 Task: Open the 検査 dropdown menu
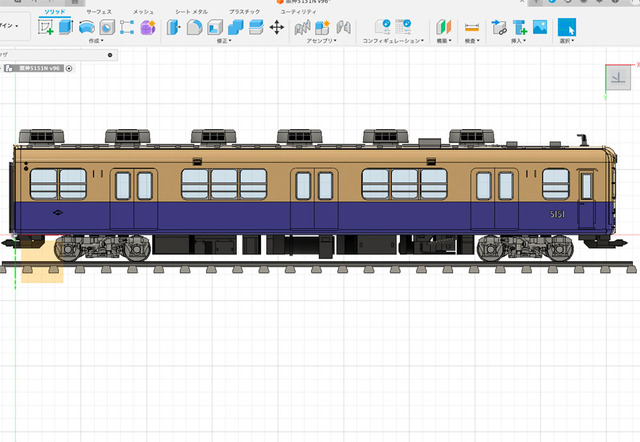coord(472,41)
